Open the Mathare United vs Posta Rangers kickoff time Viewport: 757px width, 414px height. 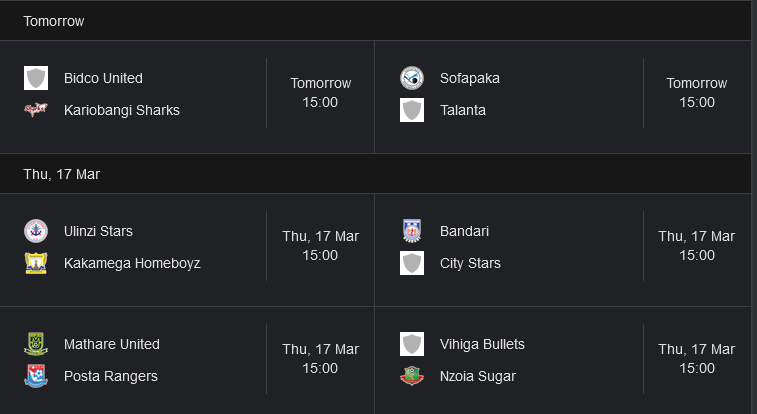click(321, 359)
